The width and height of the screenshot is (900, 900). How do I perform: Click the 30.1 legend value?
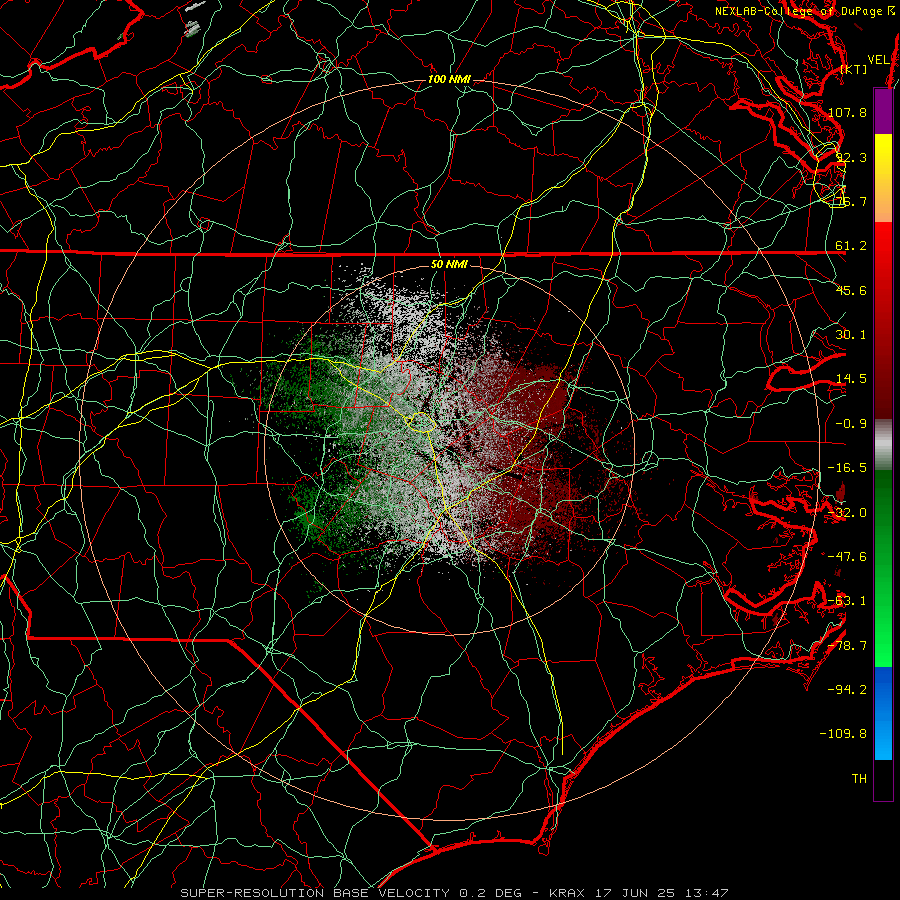pos(851,335)
